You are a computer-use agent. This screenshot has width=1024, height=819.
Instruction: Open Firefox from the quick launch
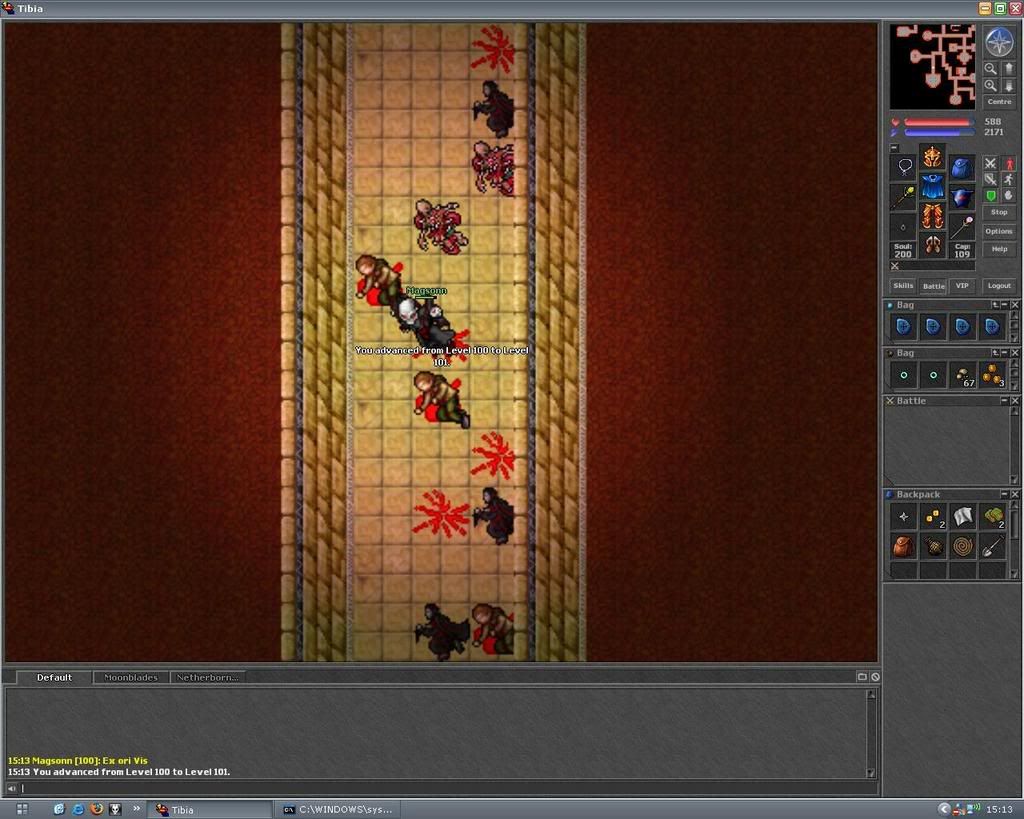coord(97,809)
